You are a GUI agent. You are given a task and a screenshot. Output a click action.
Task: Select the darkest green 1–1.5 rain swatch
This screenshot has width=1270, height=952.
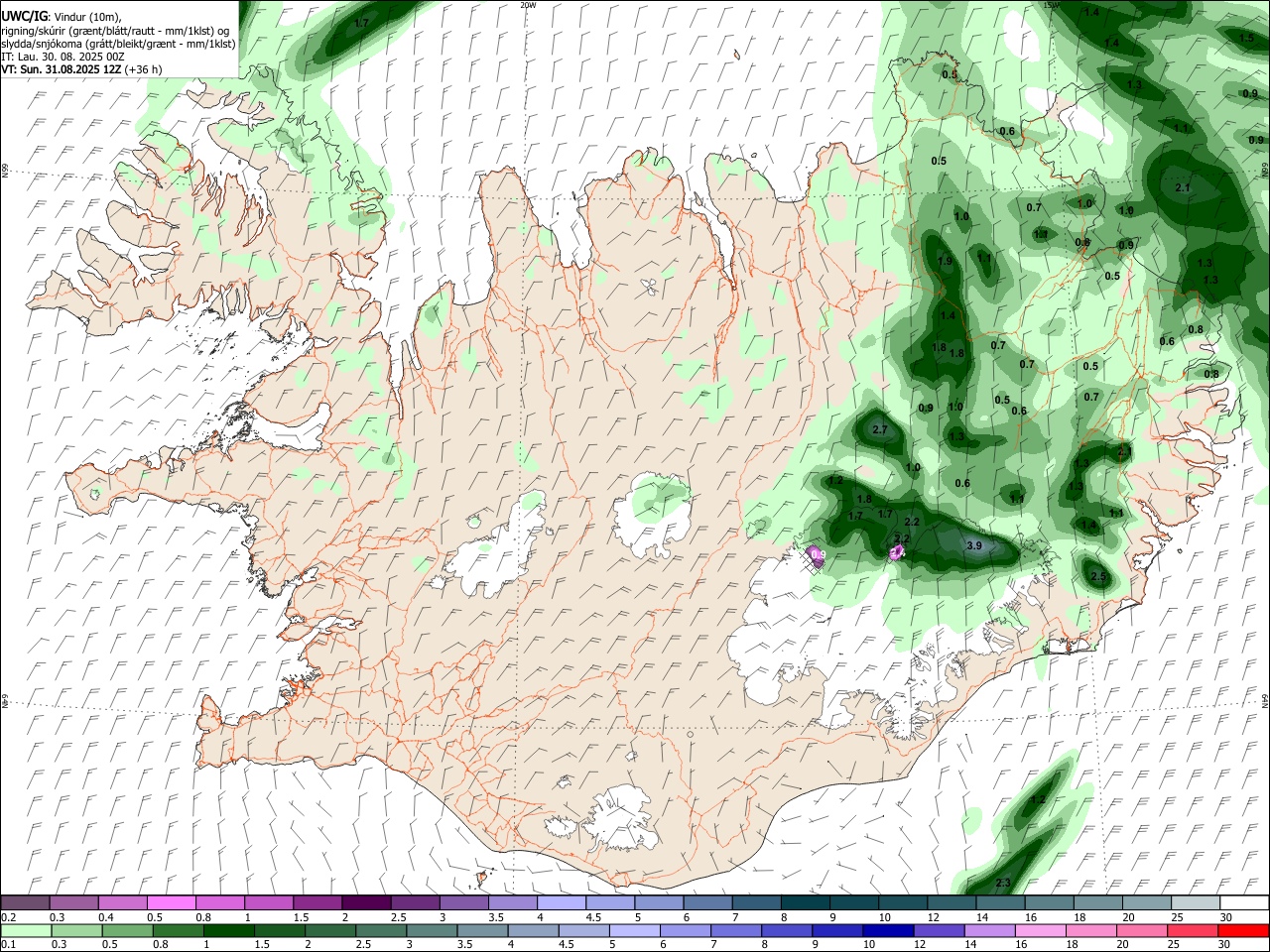point(228,931)
